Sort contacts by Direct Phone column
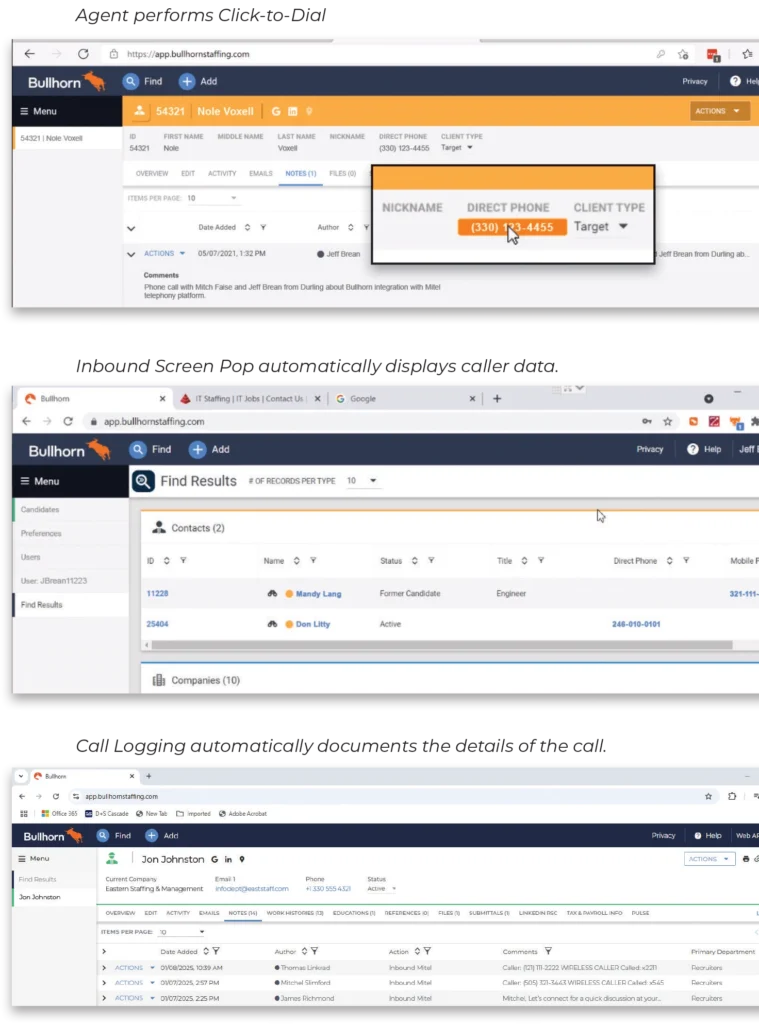 [670, 561]
